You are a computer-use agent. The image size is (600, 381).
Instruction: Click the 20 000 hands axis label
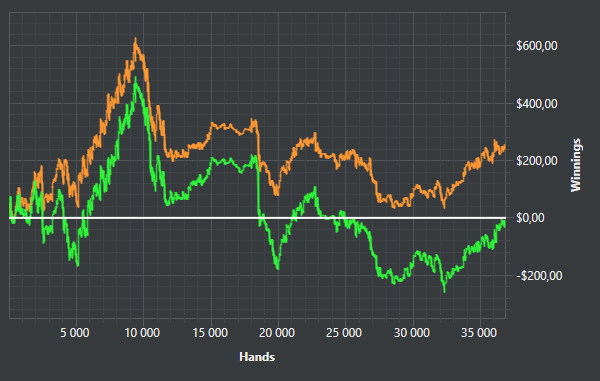pos(277,333)
